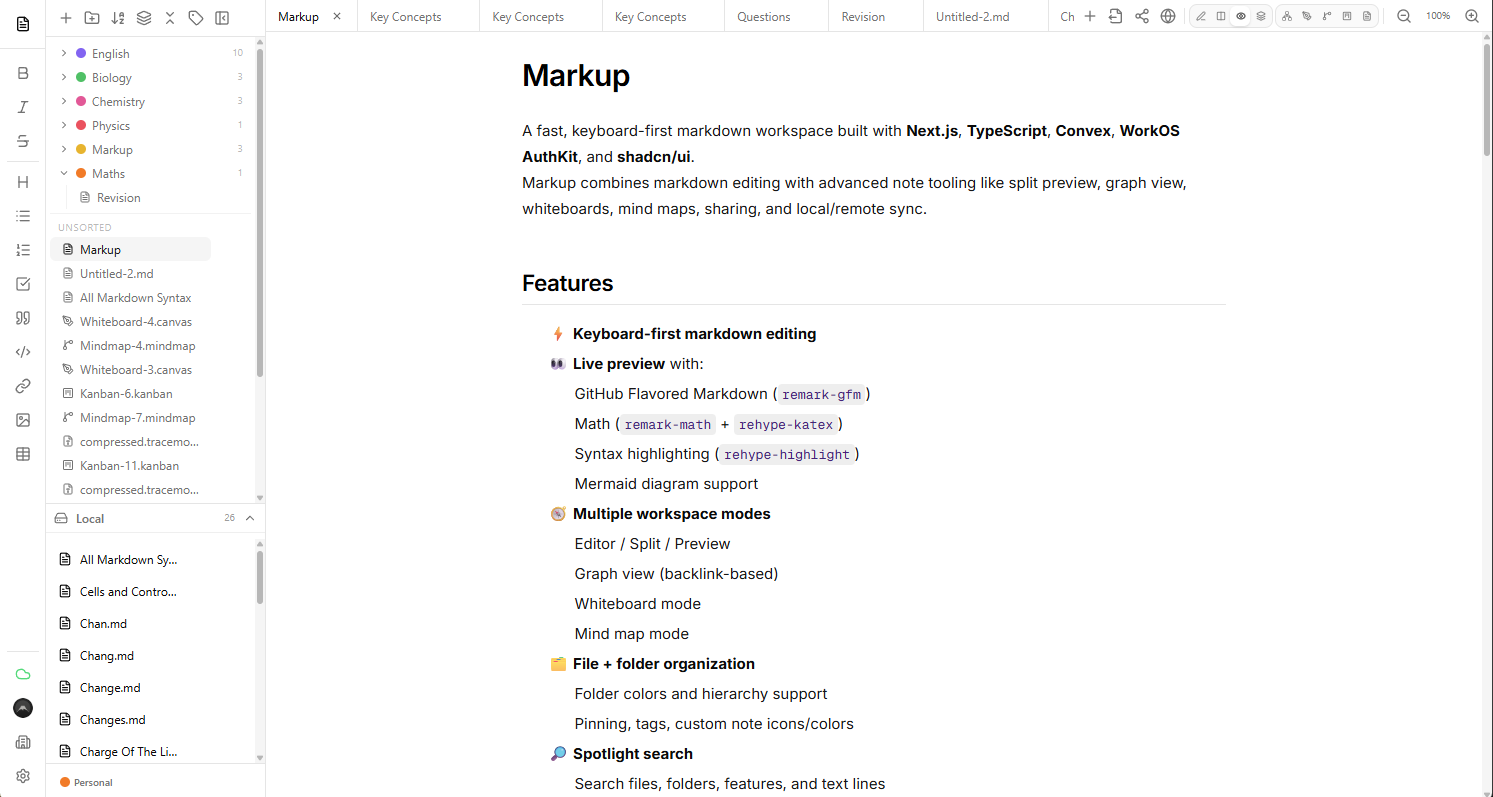Switch to editor mode with the pen toggle
Image resolution: width=1493 pixels, height=797 pixels.
point(1201,16)
